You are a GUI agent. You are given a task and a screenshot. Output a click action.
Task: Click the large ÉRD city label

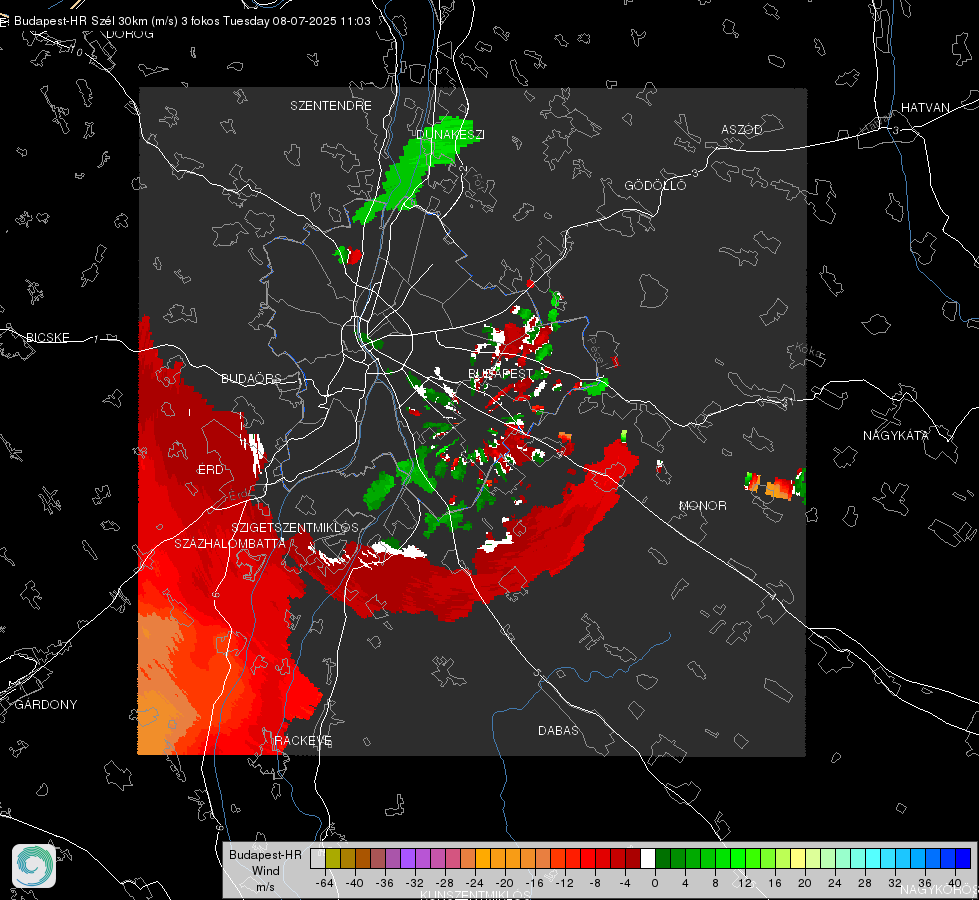tap(210, 470)
